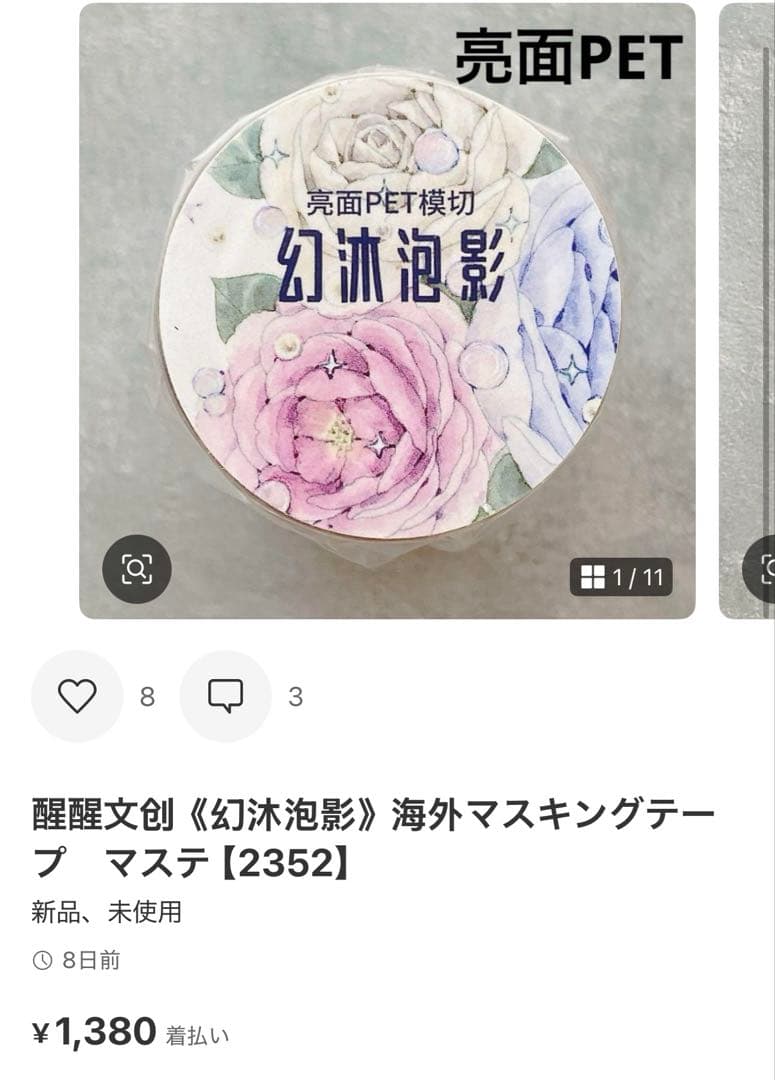The width and height of the screenshot is (775, 1080).
Task: Tap the 8日前 posted time text
Action: coord(92,960)
